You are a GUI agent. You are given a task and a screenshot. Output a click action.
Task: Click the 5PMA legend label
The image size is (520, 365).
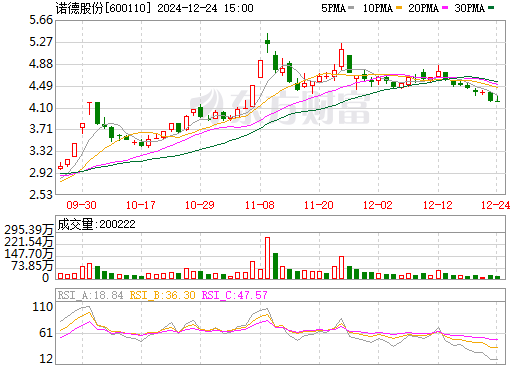tap(333, 8)
